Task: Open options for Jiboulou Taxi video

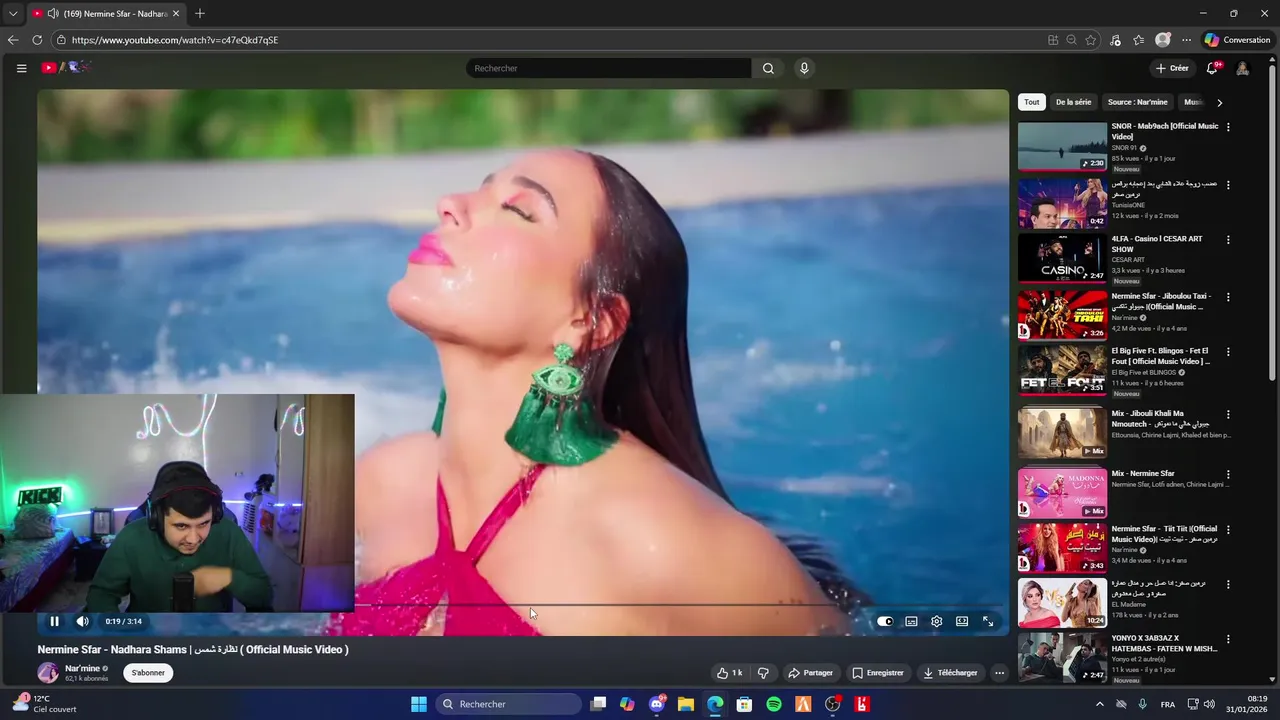Action: (x=1228, y=297)
